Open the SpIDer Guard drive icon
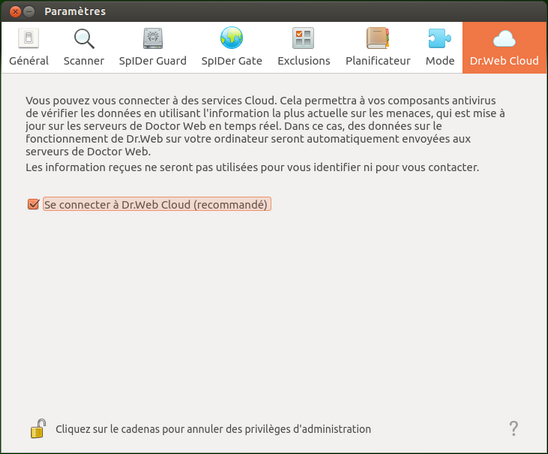548x454 pixels. click(x=153, y=38)
